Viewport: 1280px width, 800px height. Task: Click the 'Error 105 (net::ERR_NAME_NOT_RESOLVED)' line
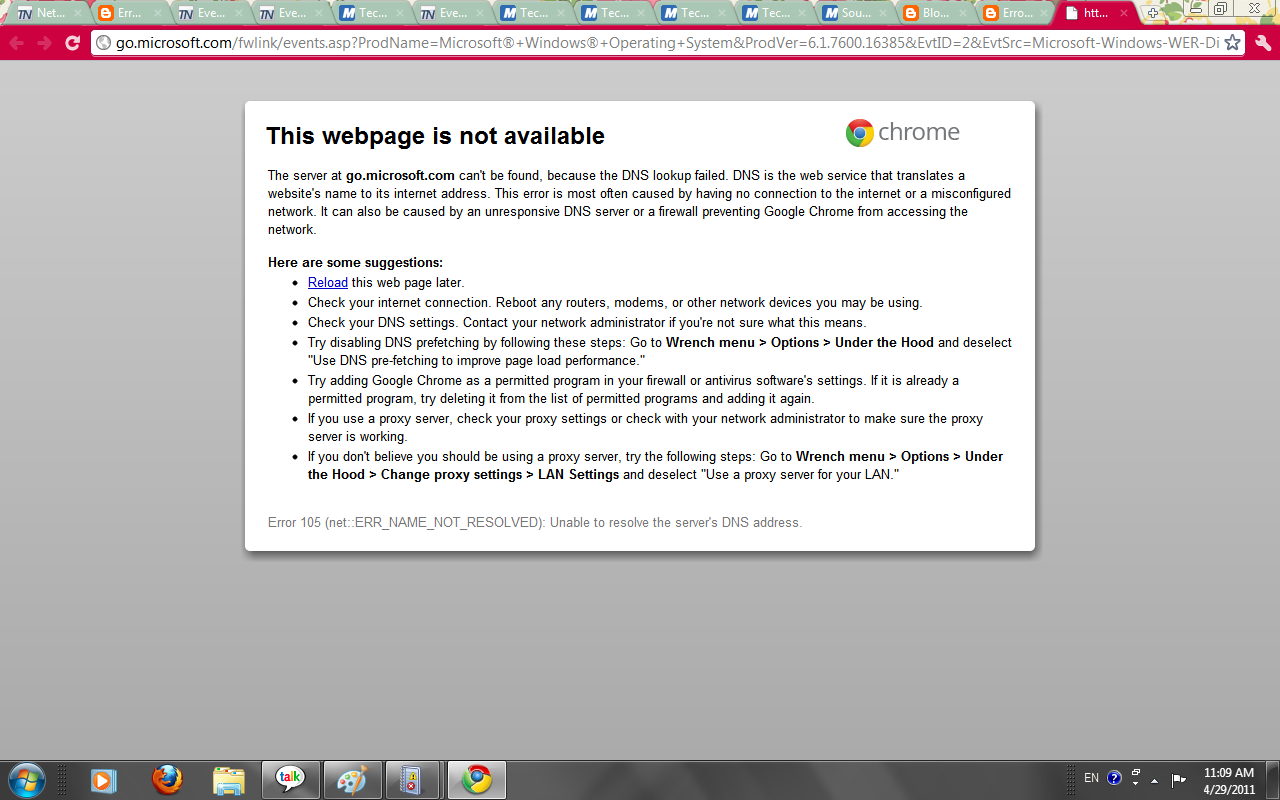(535, 523)
